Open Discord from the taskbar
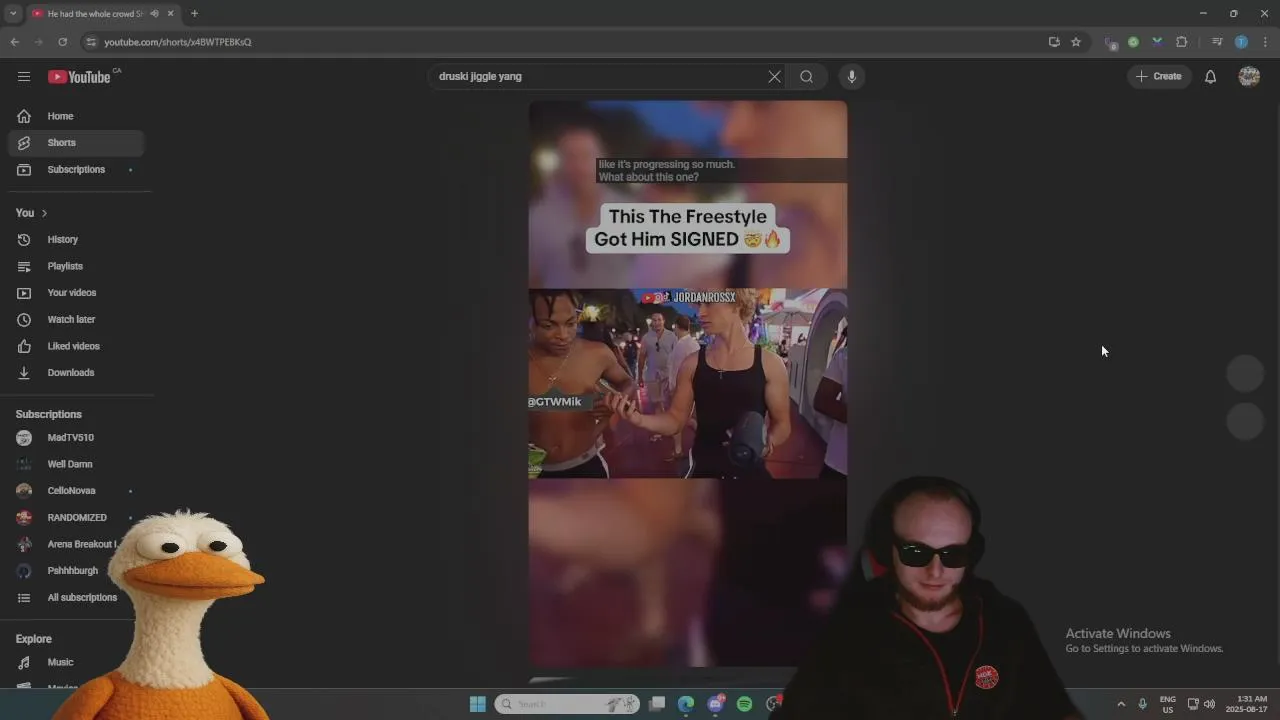The height and width of the screenshot is (720, 1280). 715,704
